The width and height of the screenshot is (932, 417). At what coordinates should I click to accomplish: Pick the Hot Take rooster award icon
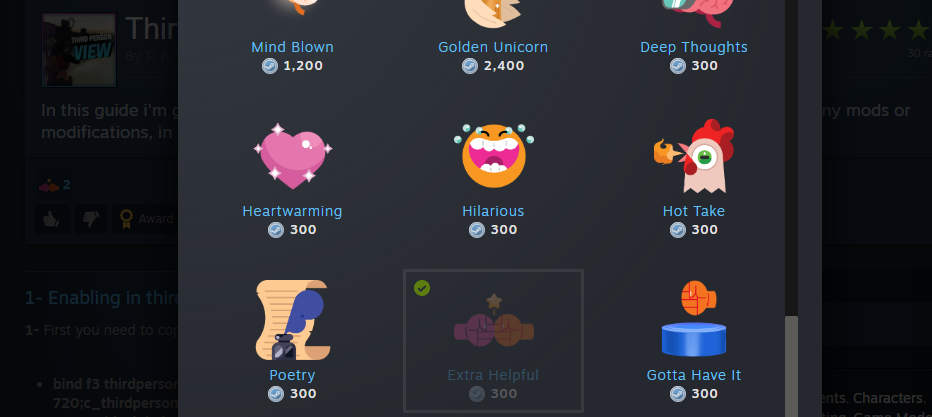click(694, 156)
